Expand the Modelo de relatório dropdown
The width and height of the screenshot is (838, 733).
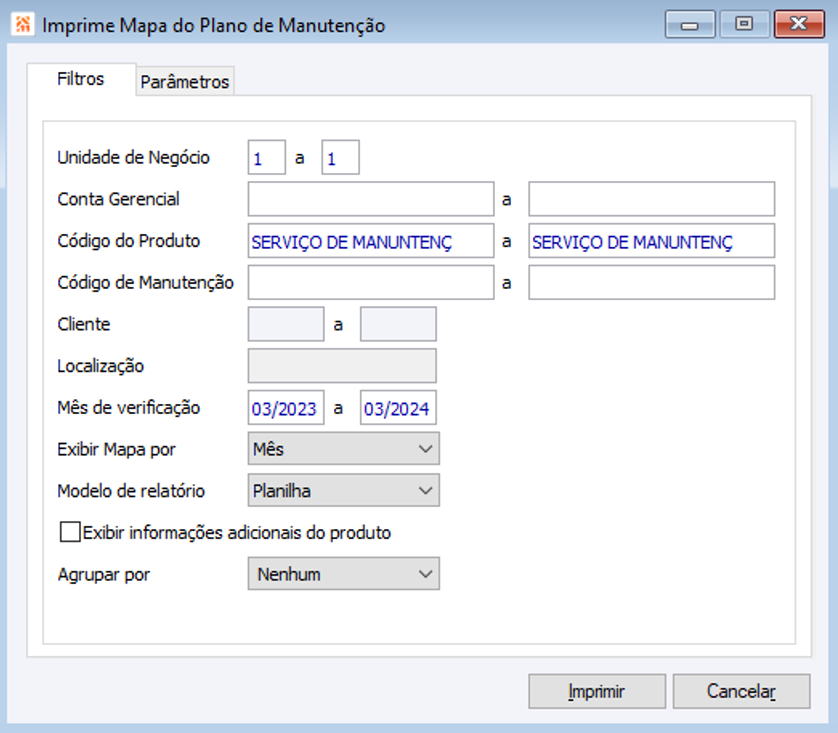343,491
